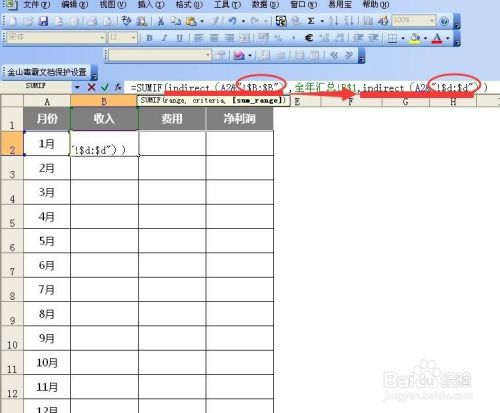The width and height of the screenshot is (500, 413).
Task: Select row 5 header
Action: click(x=12, y=217)
